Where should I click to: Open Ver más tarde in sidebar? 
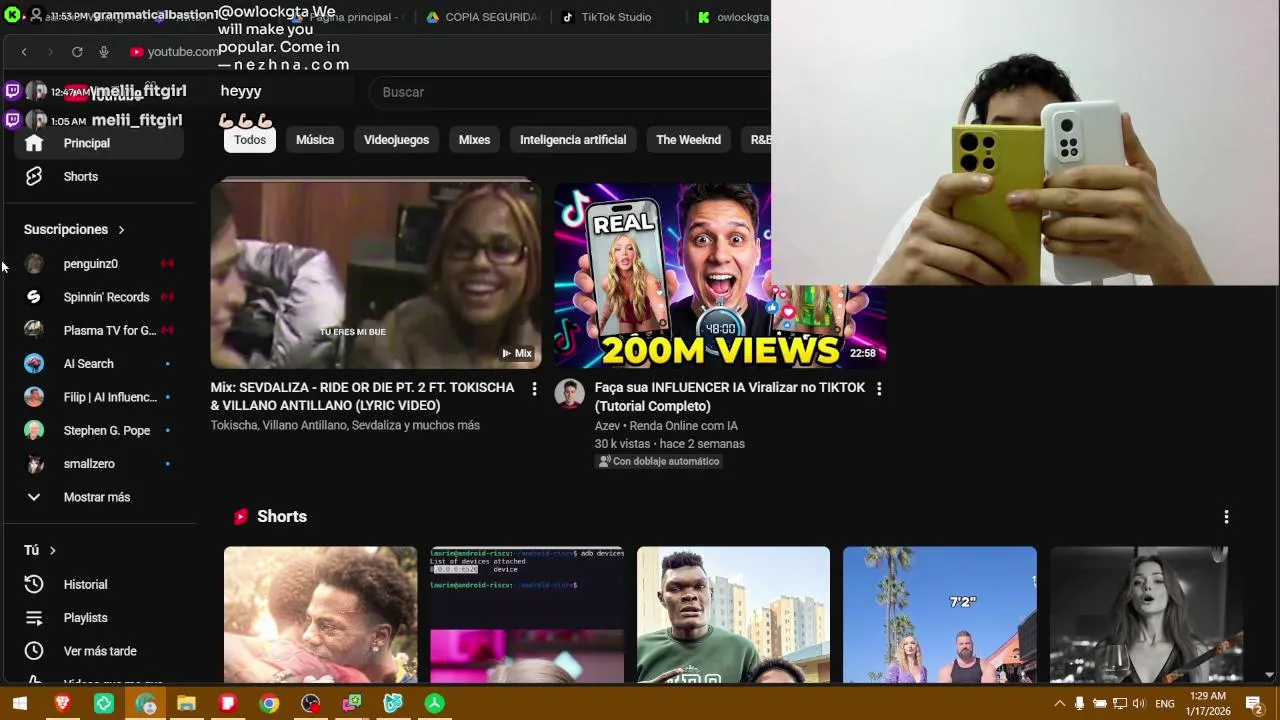[100, 651]
